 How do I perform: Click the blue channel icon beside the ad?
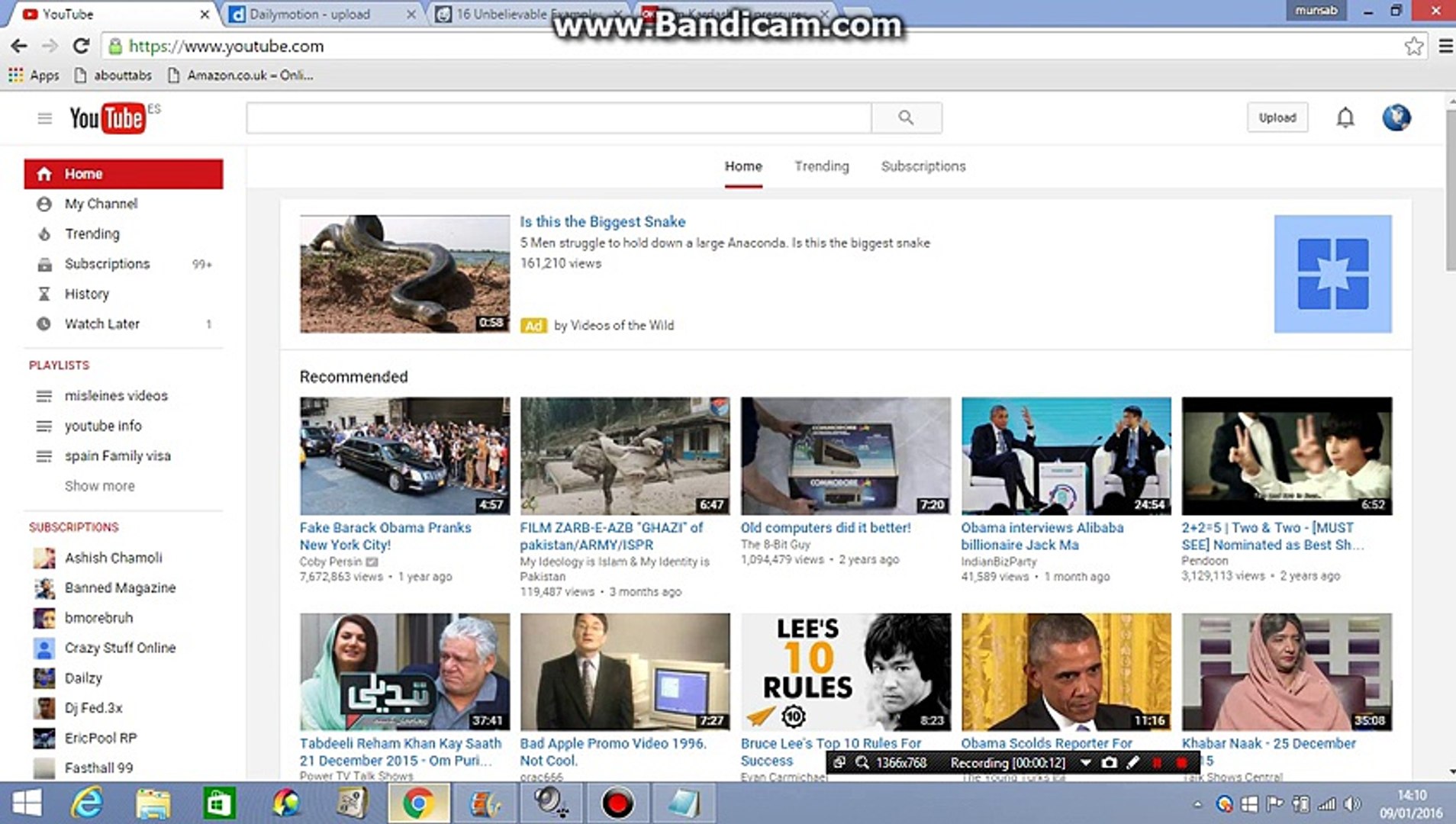[x=1332, y=274]
